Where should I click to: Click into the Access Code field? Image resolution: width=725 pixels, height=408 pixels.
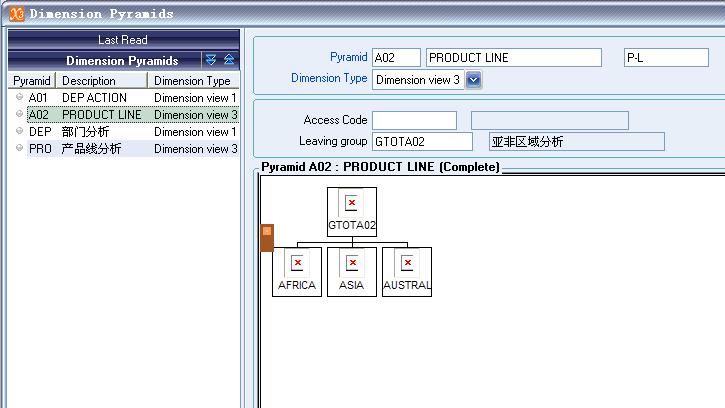(414, 121)
